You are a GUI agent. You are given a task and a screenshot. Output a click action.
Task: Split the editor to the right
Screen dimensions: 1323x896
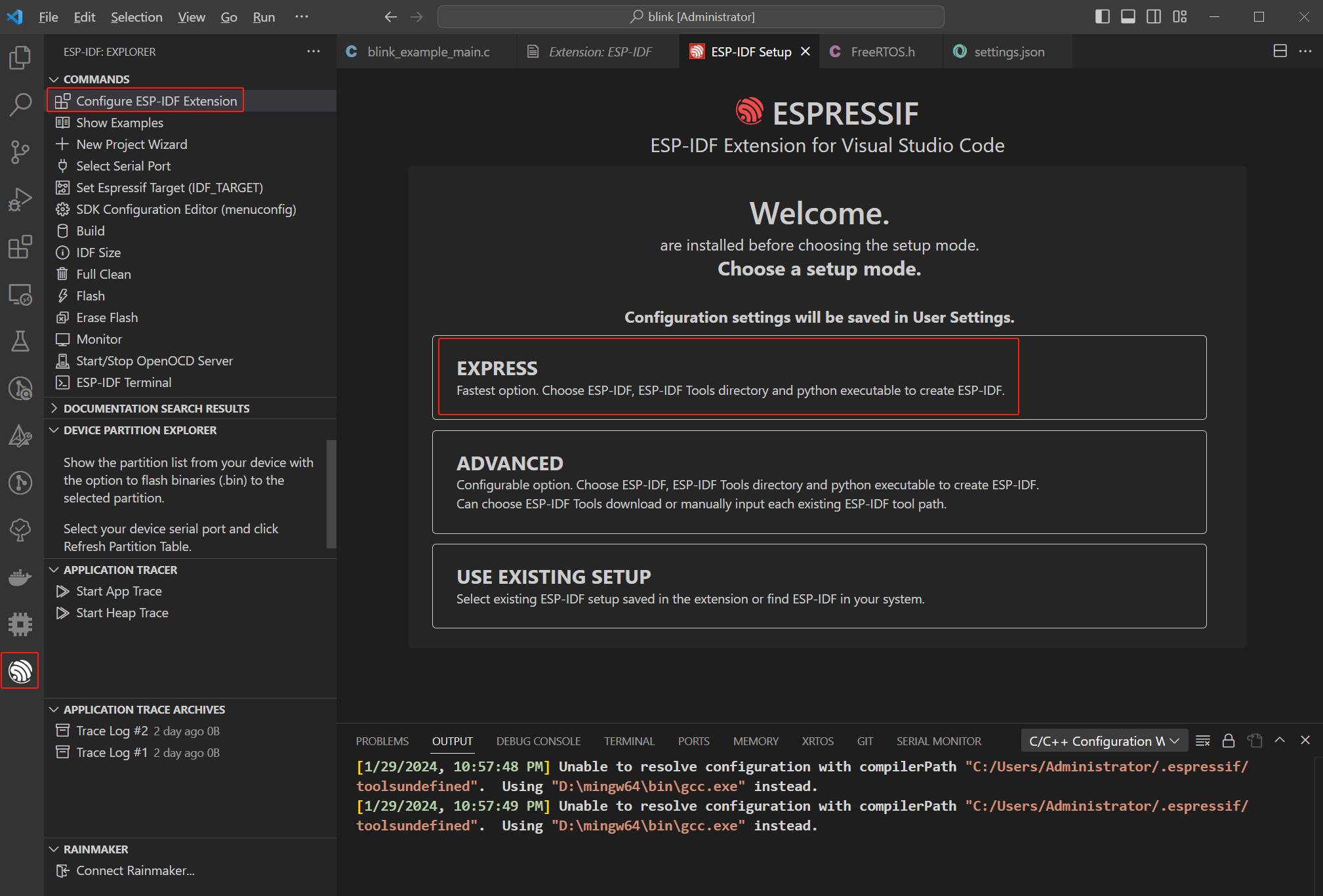[x=1280, y=51]
